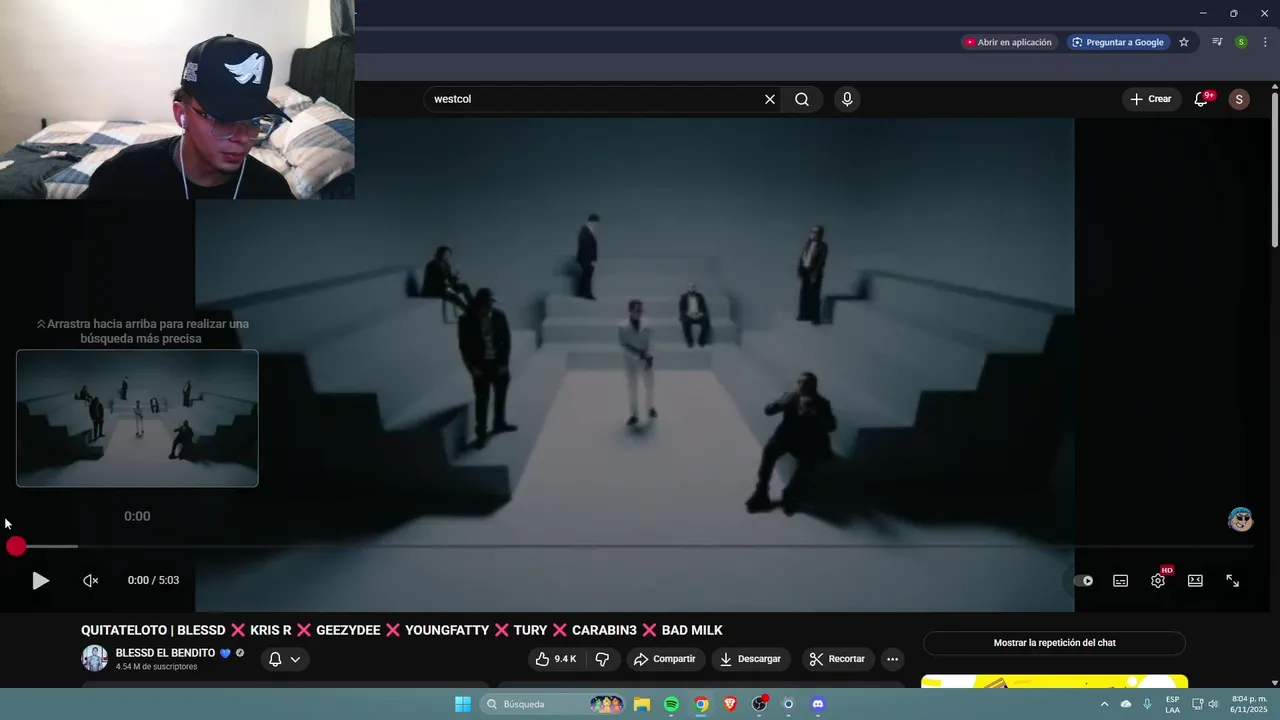The width and height of the screenshot is (1280, 720).
Task: Click the video title QUITATELOTO text
Action: pos(401,630)
